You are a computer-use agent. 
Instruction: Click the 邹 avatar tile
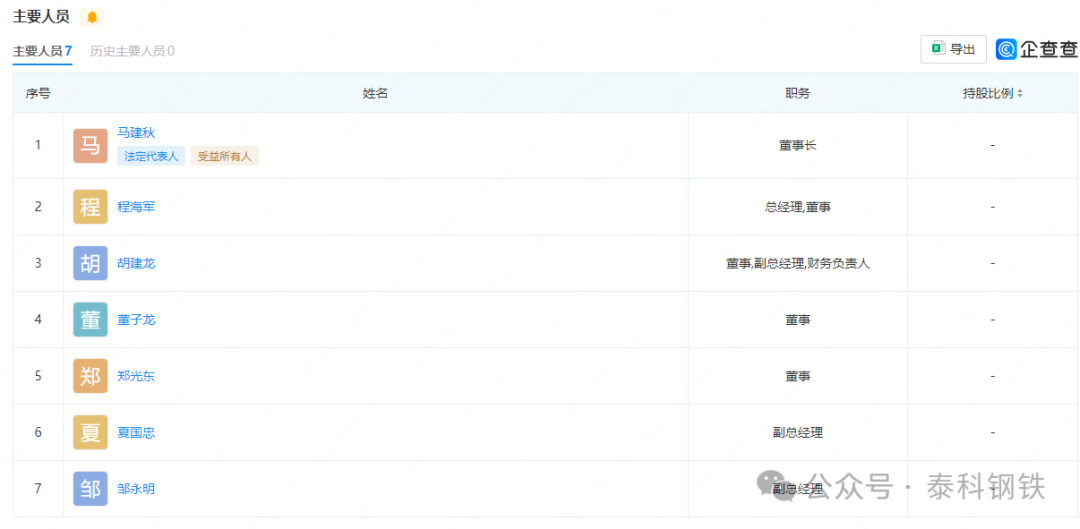point(90,489)
